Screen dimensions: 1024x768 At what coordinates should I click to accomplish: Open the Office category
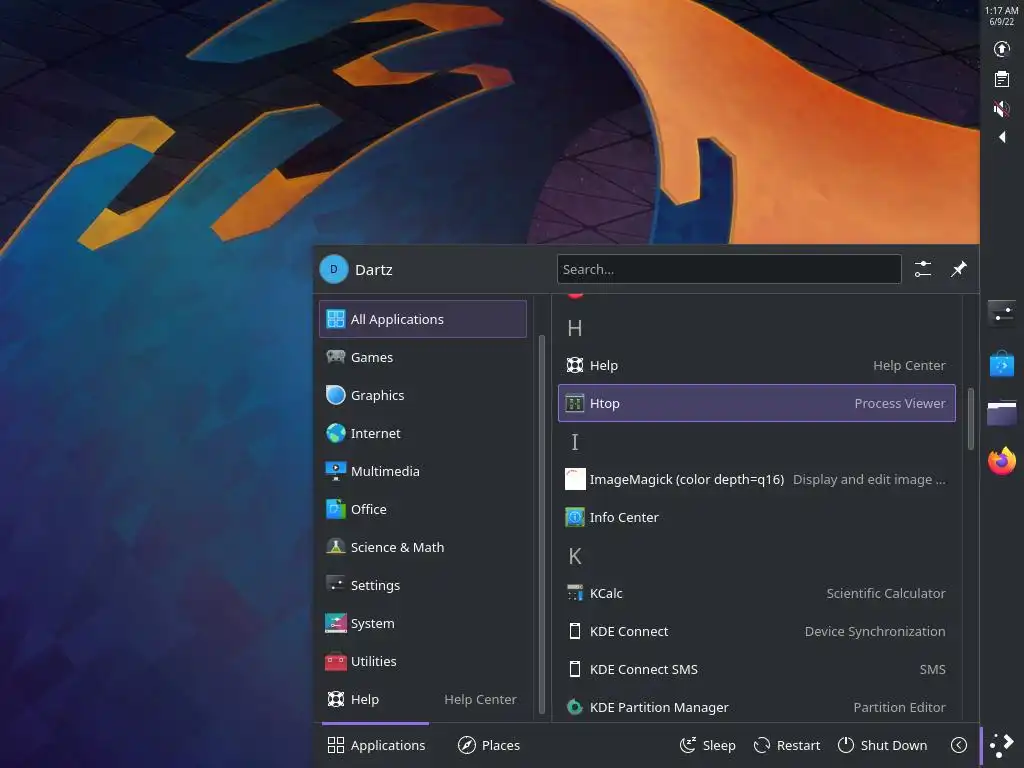(423, 509)
